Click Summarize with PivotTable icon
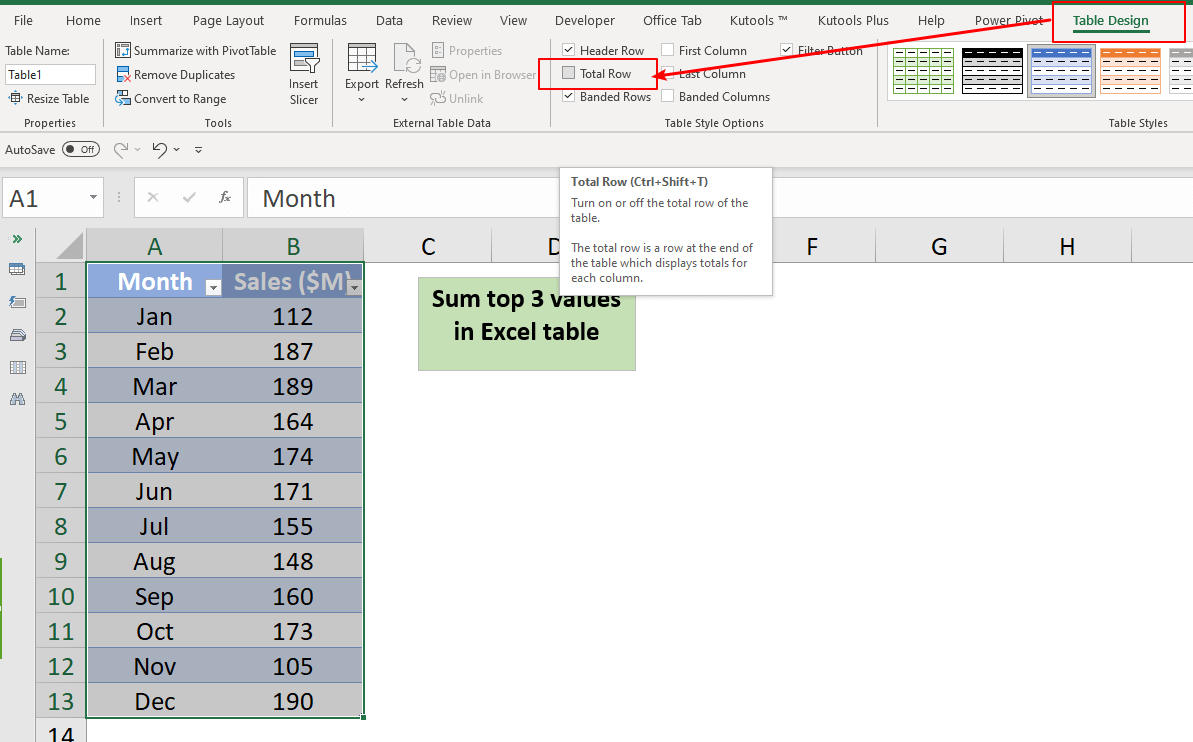 (123, 51)
